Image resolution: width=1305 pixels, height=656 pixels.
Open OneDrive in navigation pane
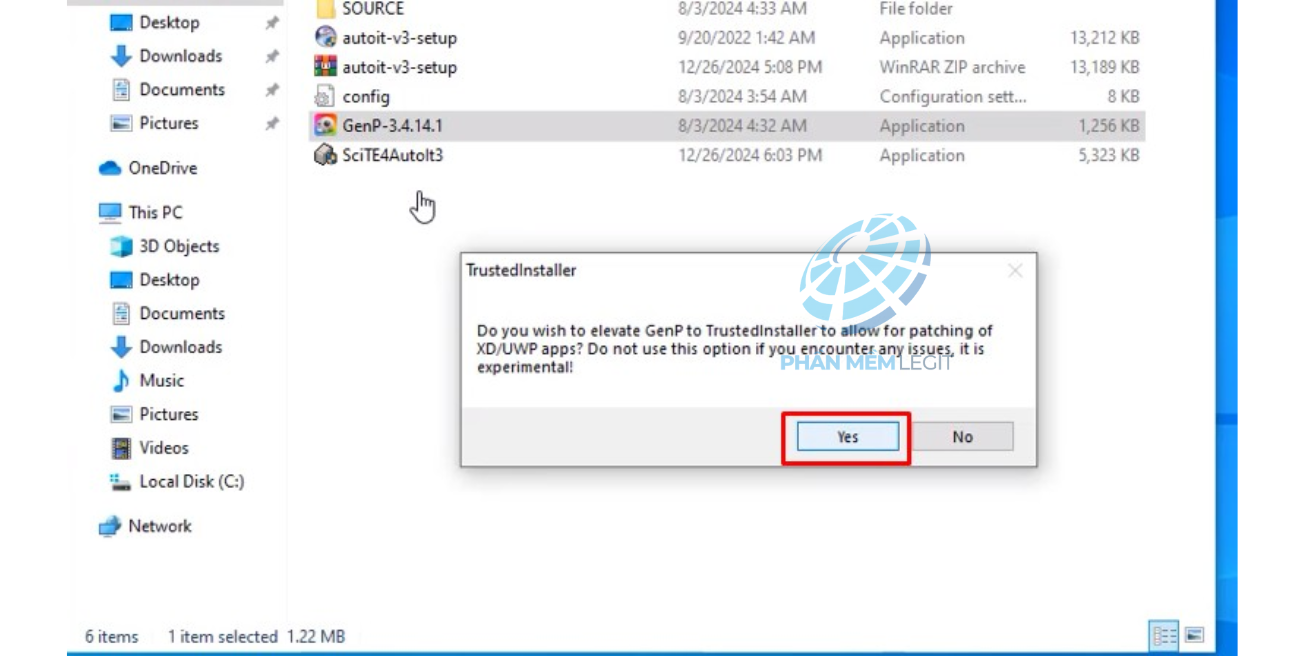[x=148, y=168]
